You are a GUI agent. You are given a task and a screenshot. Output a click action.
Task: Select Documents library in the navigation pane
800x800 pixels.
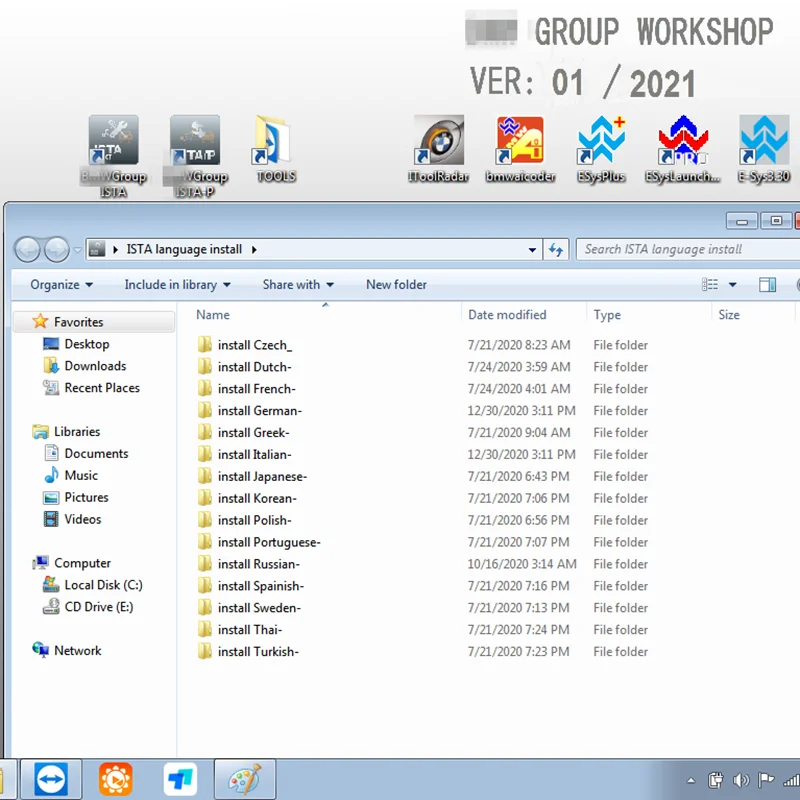(x=96, y=454)
